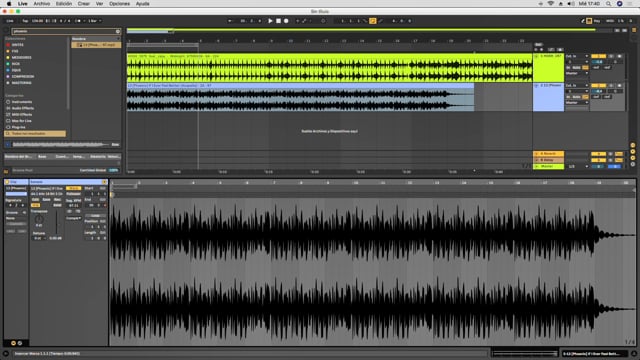Toggle track one's yellow activator button
640x360 pixels.
pyautogui.click(x=598, y=56)
